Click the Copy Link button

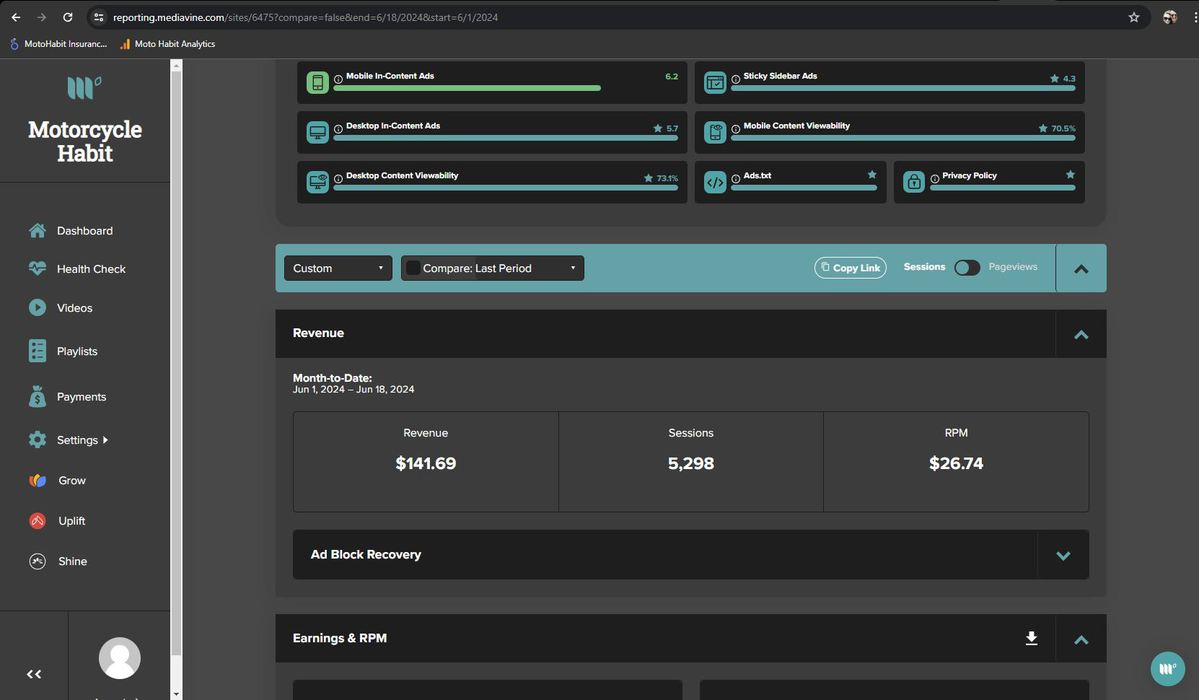coord(850,268)
